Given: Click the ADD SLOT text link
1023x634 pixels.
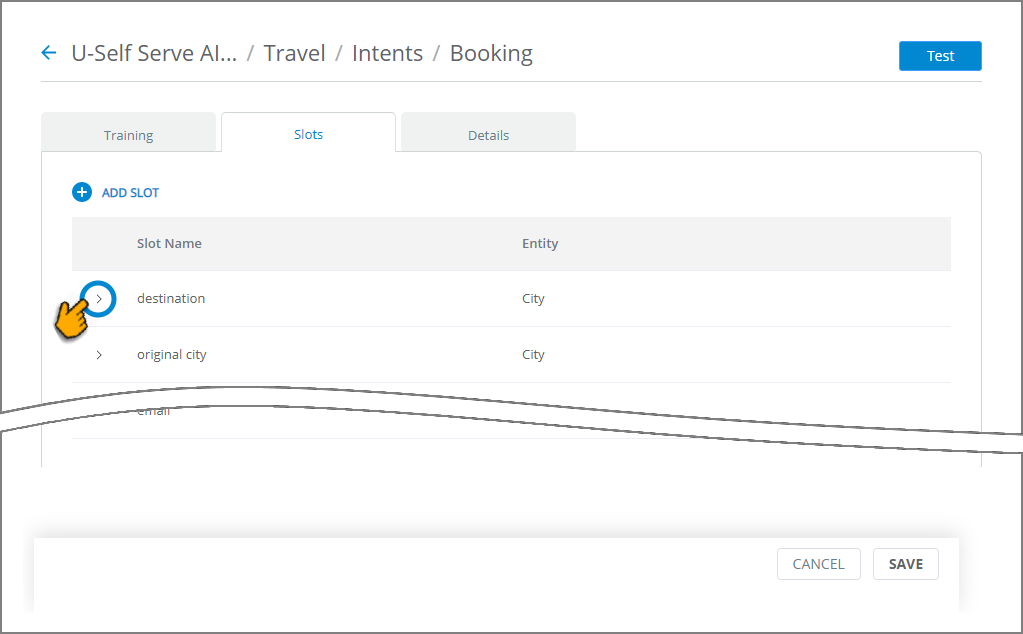Looking at the screenshot, I should pos(130,193).
